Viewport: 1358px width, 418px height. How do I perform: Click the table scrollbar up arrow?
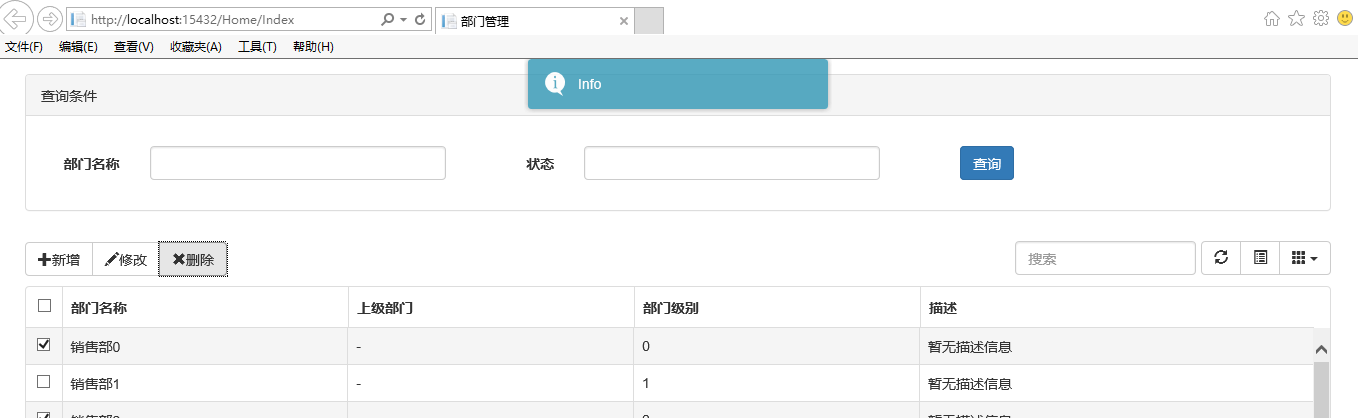[x=1321, y=349]
